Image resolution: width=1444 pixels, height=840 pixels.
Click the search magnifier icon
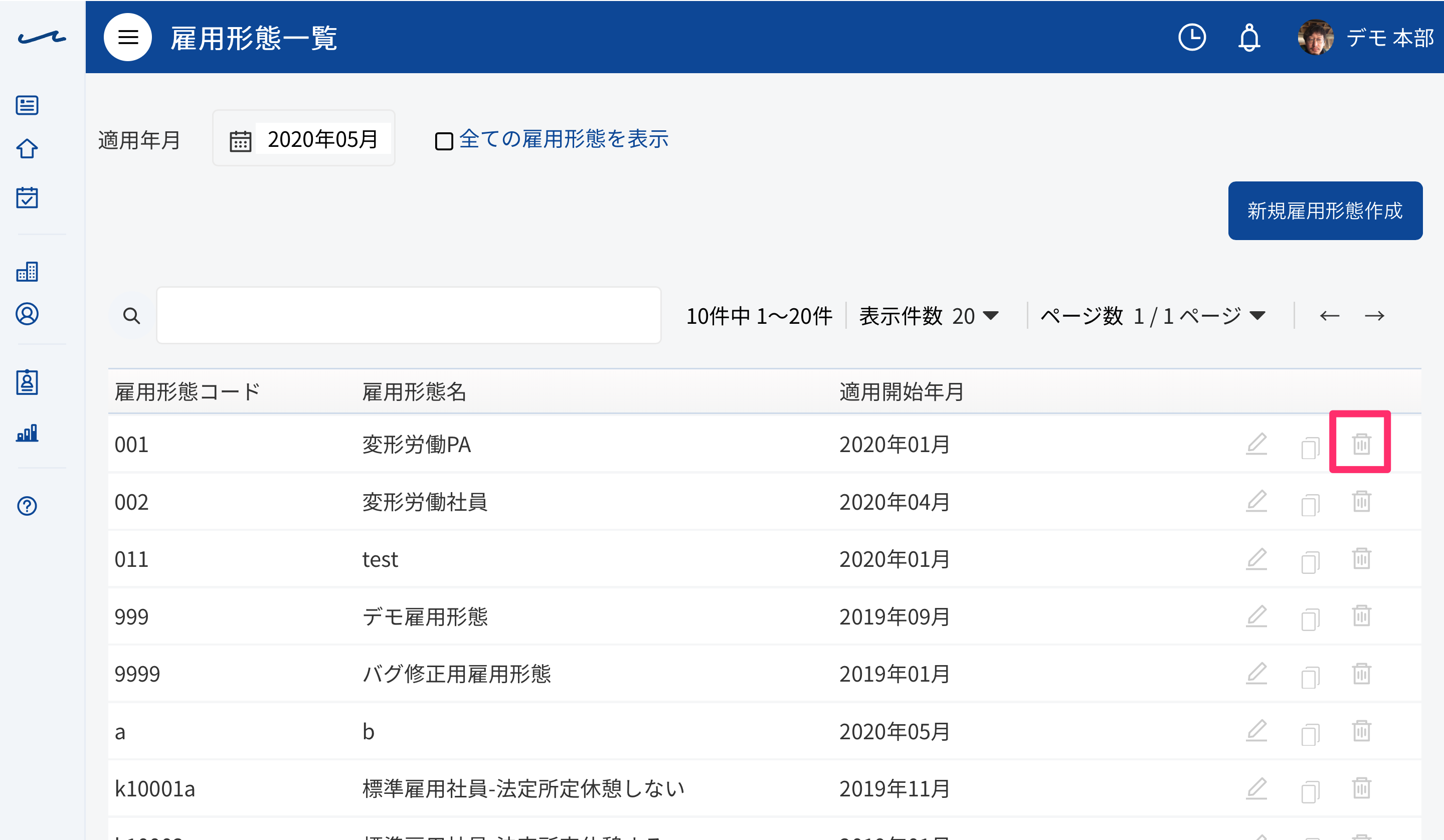131,316
